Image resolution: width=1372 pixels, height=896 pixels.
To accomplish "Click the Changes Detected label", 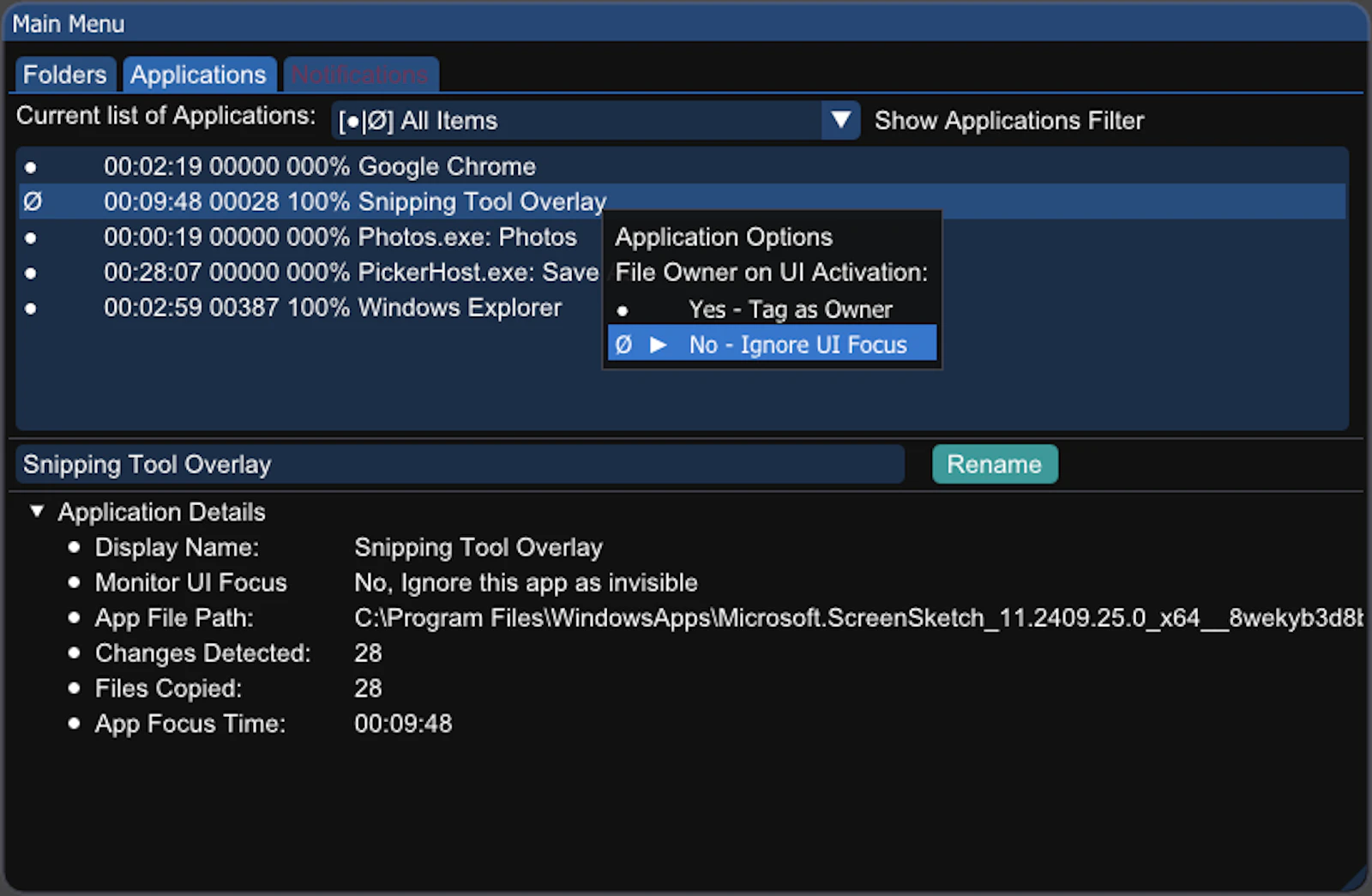I will click(202, 652).
